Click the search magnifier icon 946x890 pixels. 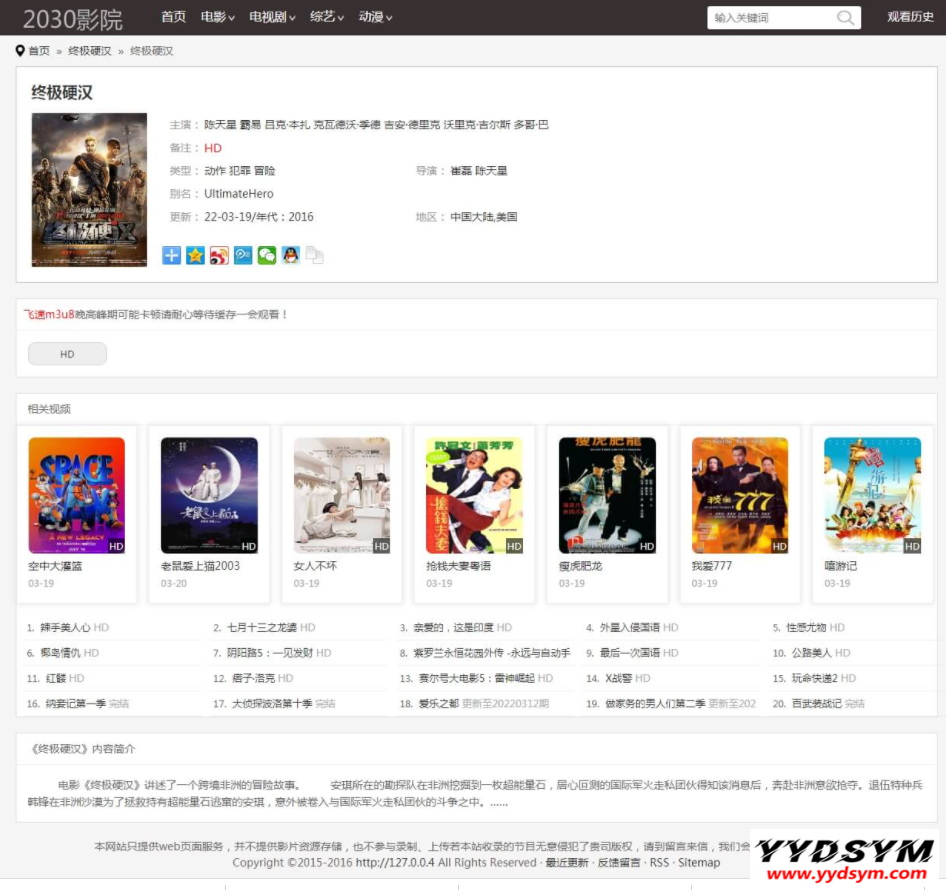pos(845,17)
